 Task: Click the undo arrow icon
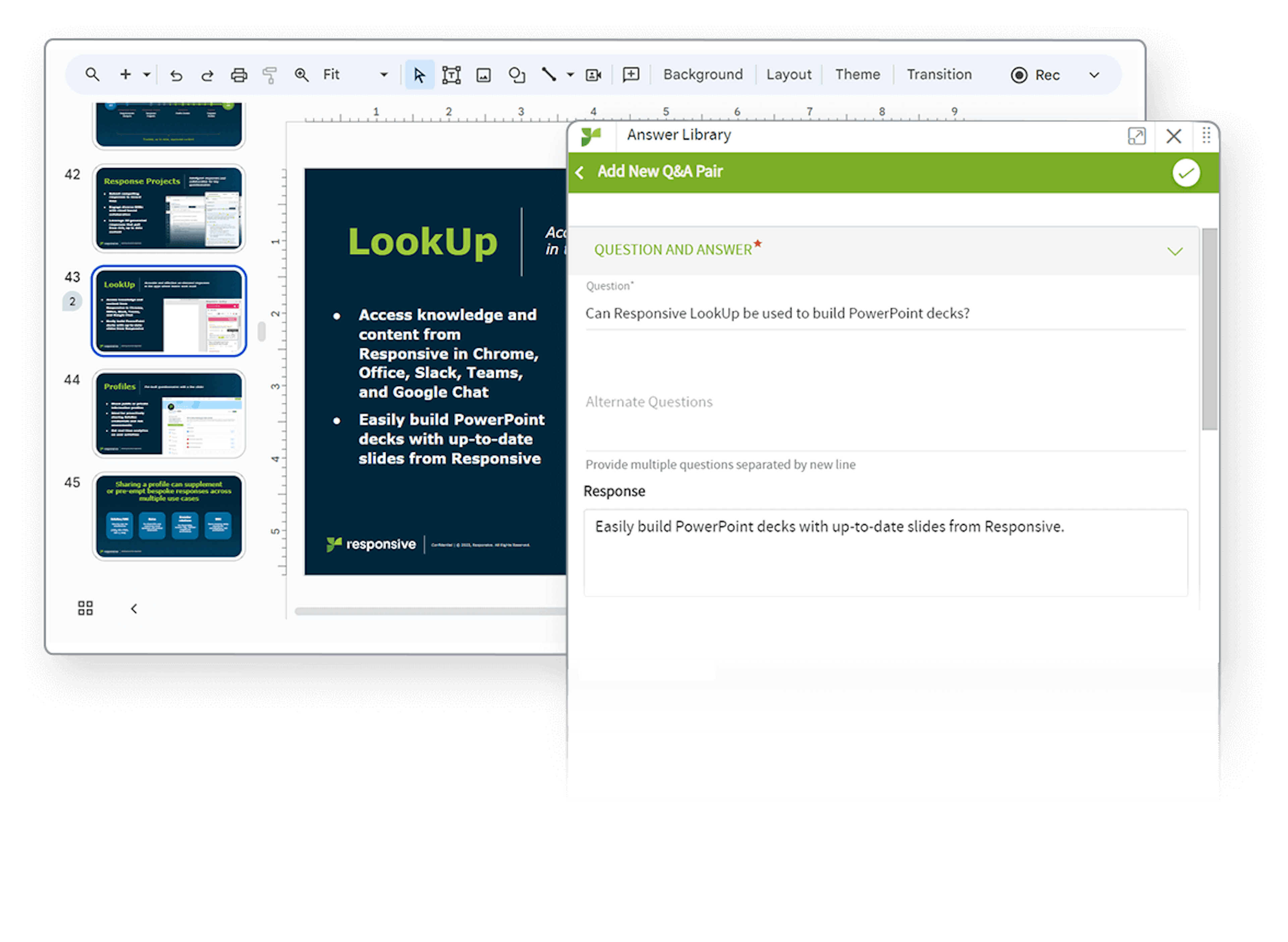[176, 75]
